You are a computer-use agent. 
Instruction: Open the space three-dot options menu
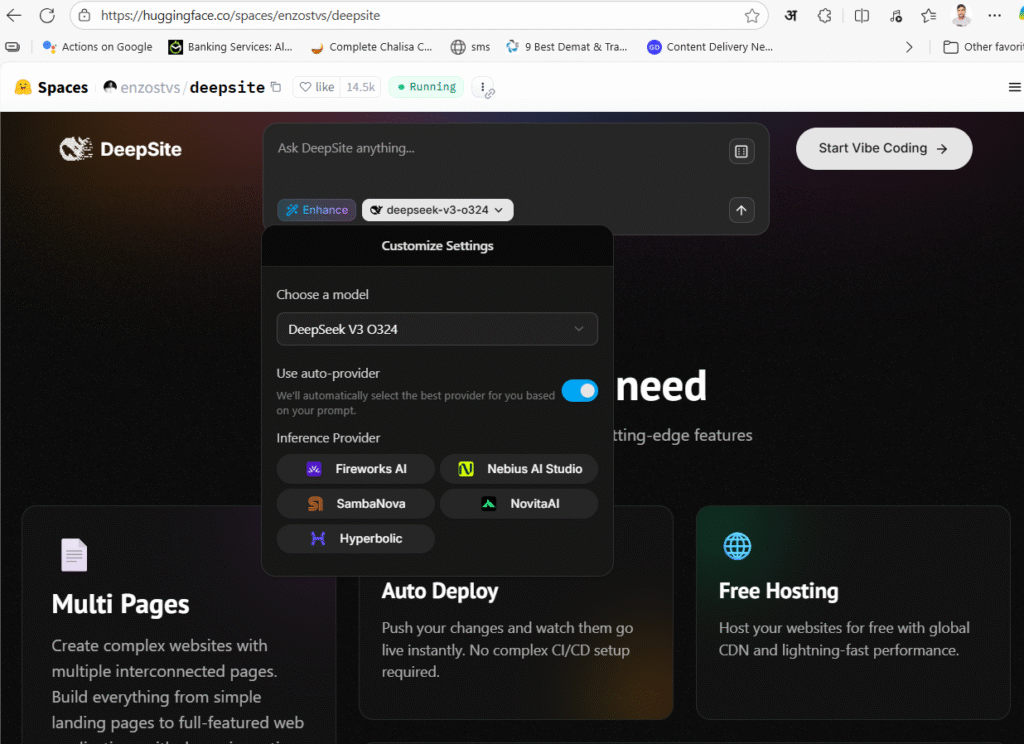pos(483,88)
